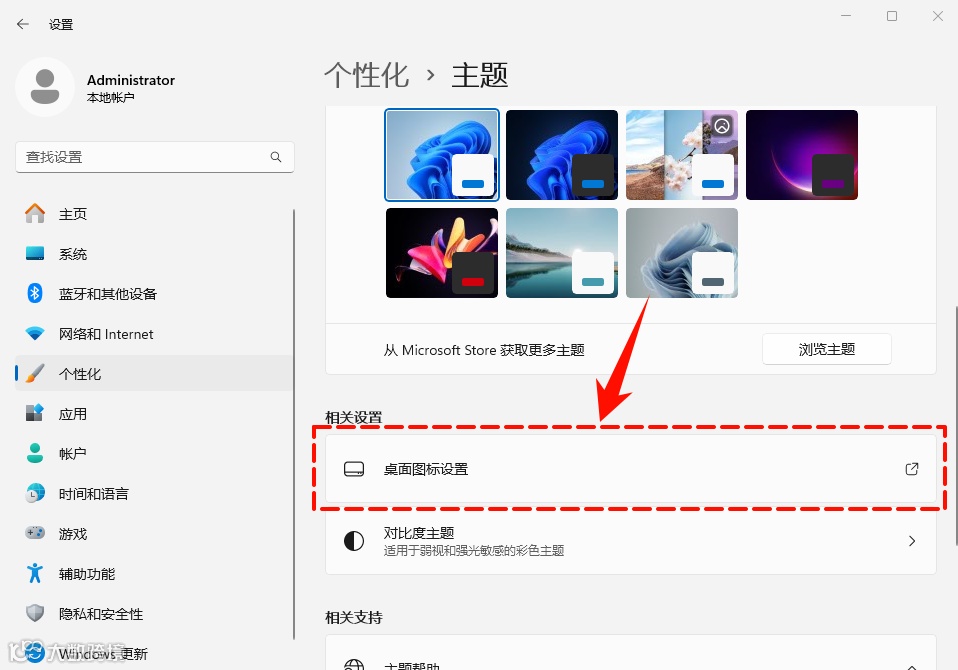The width and height of the screenshot is (958, 670).
Task: Click the Administrator account name
Action: 131,80
